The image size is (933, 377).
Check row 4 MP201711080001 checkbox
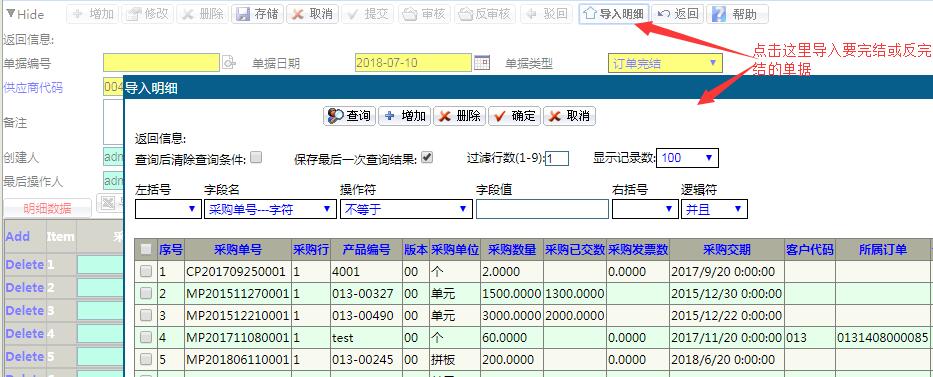[145, 338]
